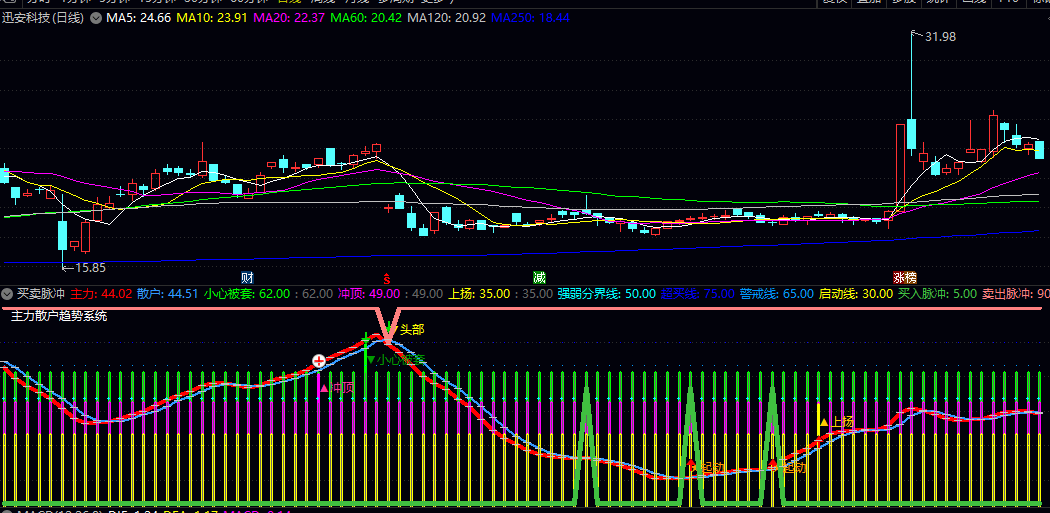1050x513 pixels.
Task: Click the 中顶 signal label
Action: pyautogui.click(x=337, y=388)
